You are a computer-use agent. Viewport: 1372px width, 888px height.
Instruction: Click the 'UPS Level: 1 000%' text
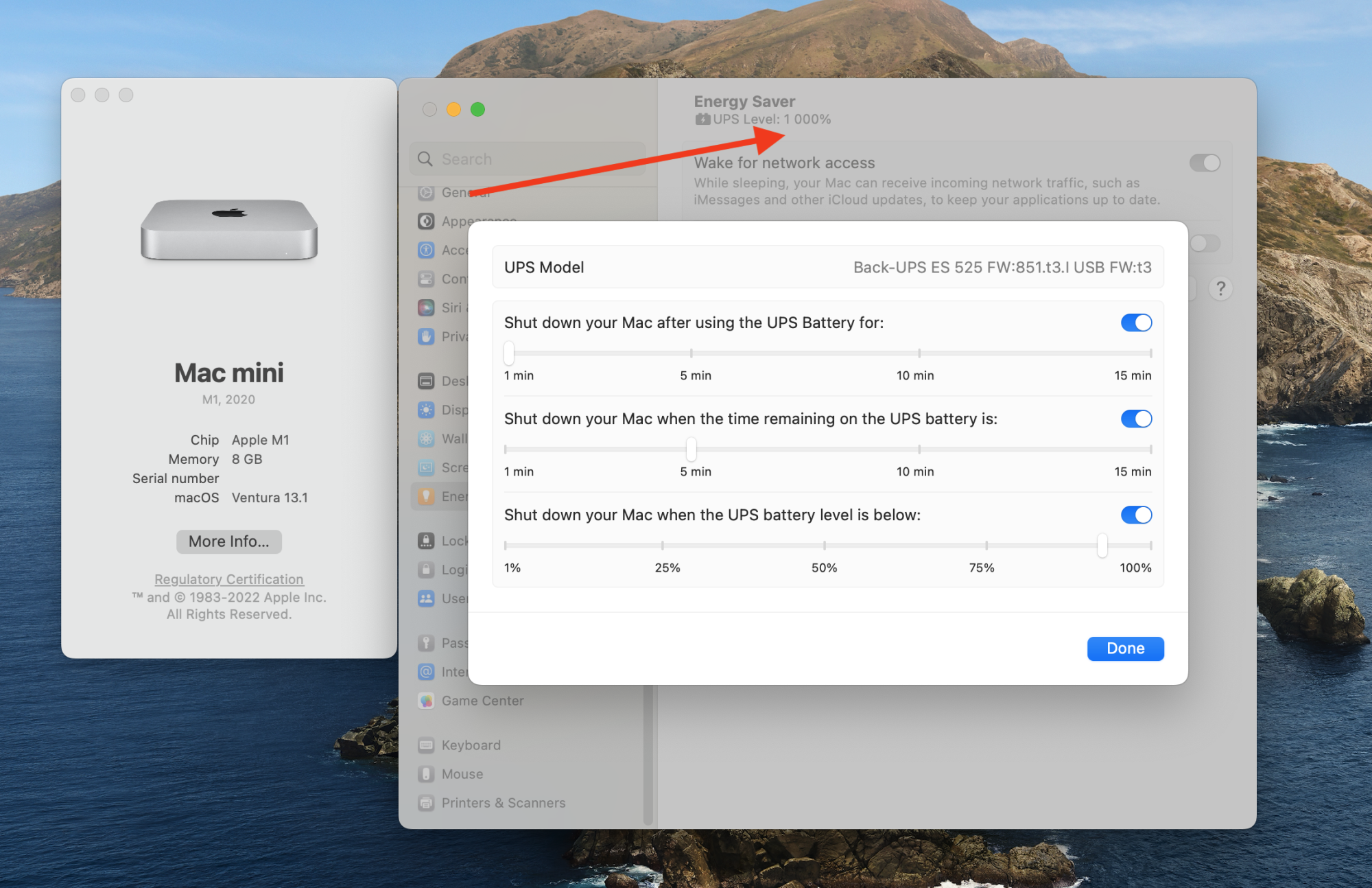(x=772, y=119)
